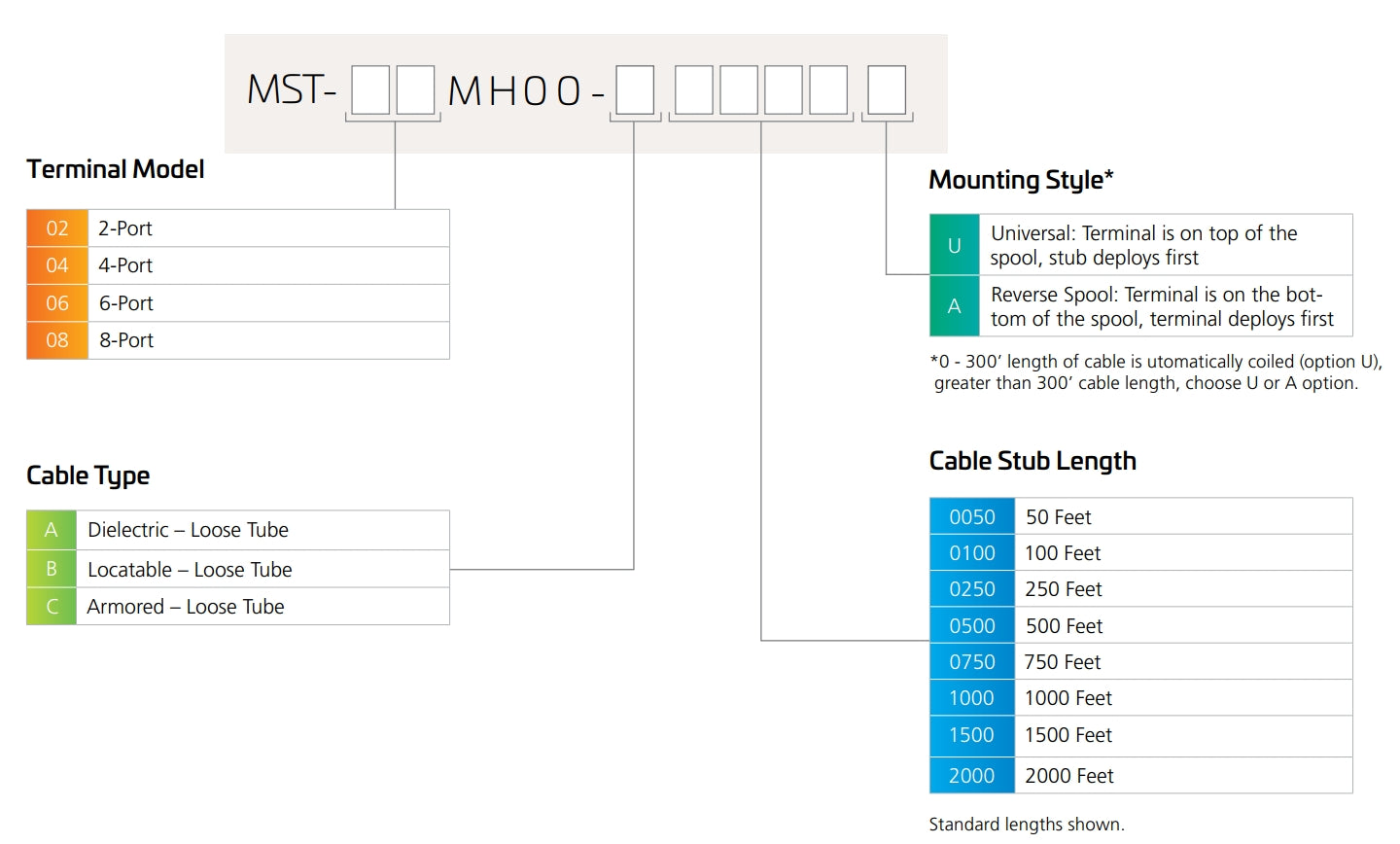Click the Standard lengths shown note

click(1027, 825)
